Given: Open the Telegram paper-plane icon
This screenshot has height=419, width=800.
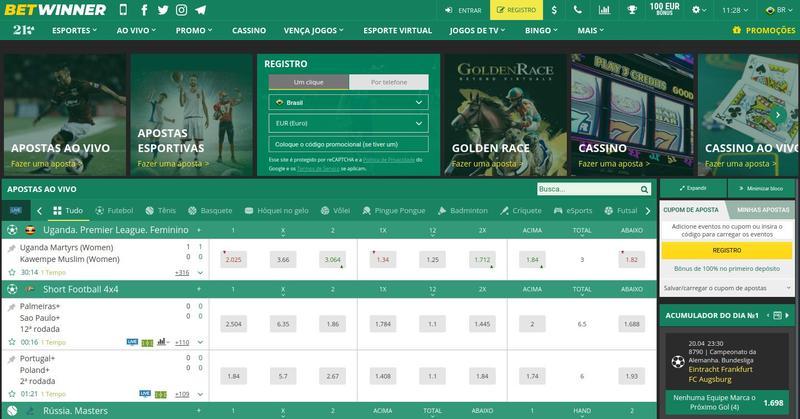Looking at the screenshot, I should (x=201, y=10).
